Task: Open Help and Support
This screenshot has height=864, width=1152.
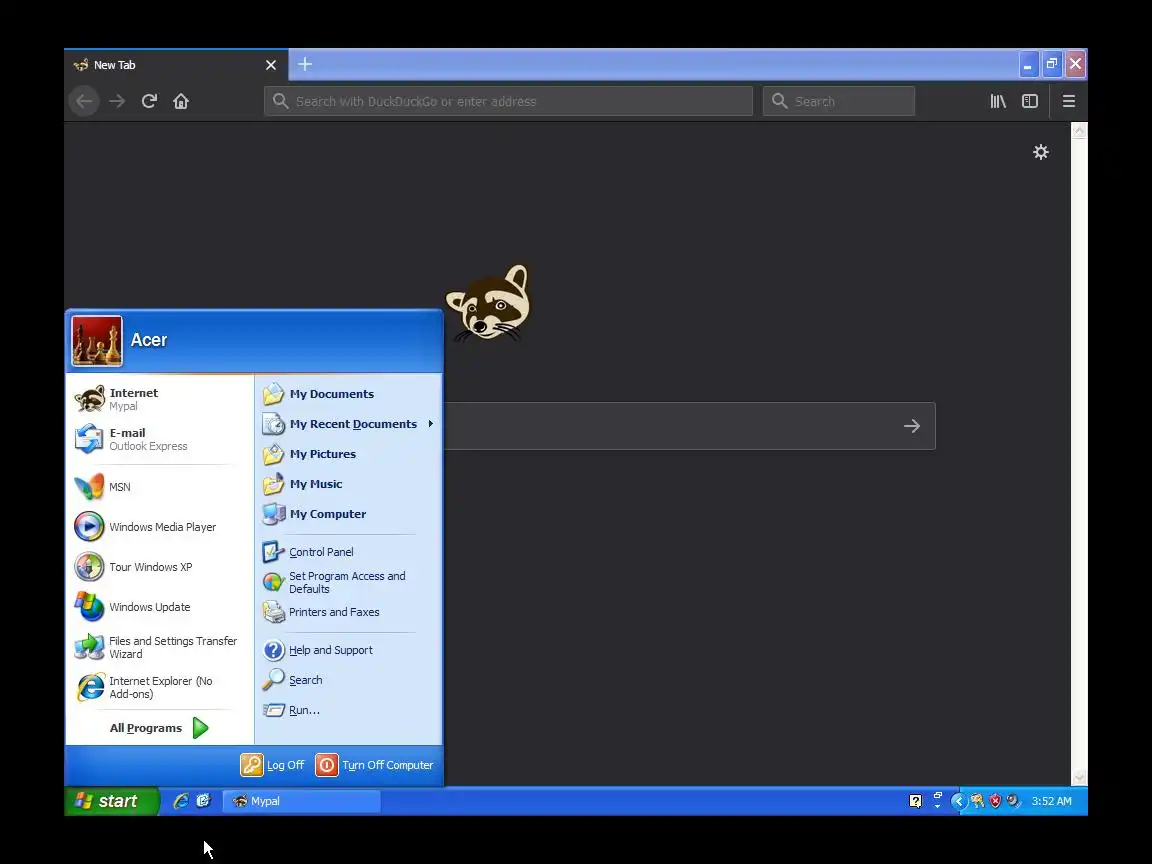Action: pos(348,650)
